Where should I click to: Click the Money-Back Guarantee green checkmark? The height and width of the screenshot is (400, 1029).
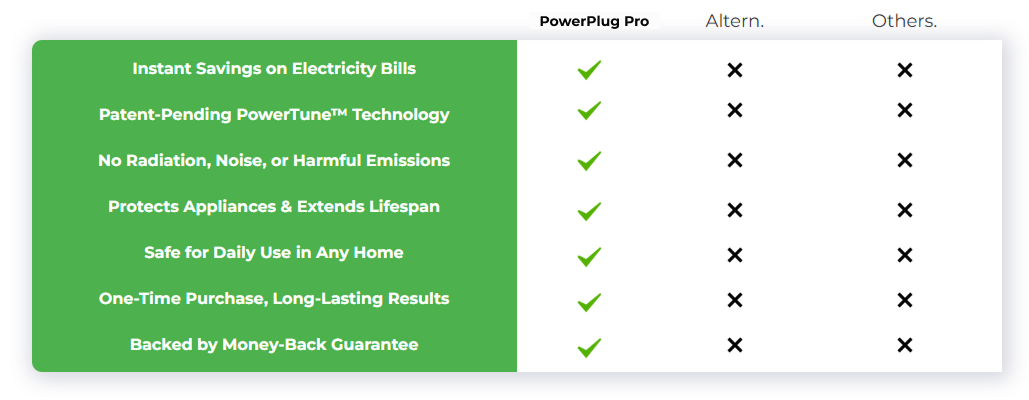click(589, 347)
